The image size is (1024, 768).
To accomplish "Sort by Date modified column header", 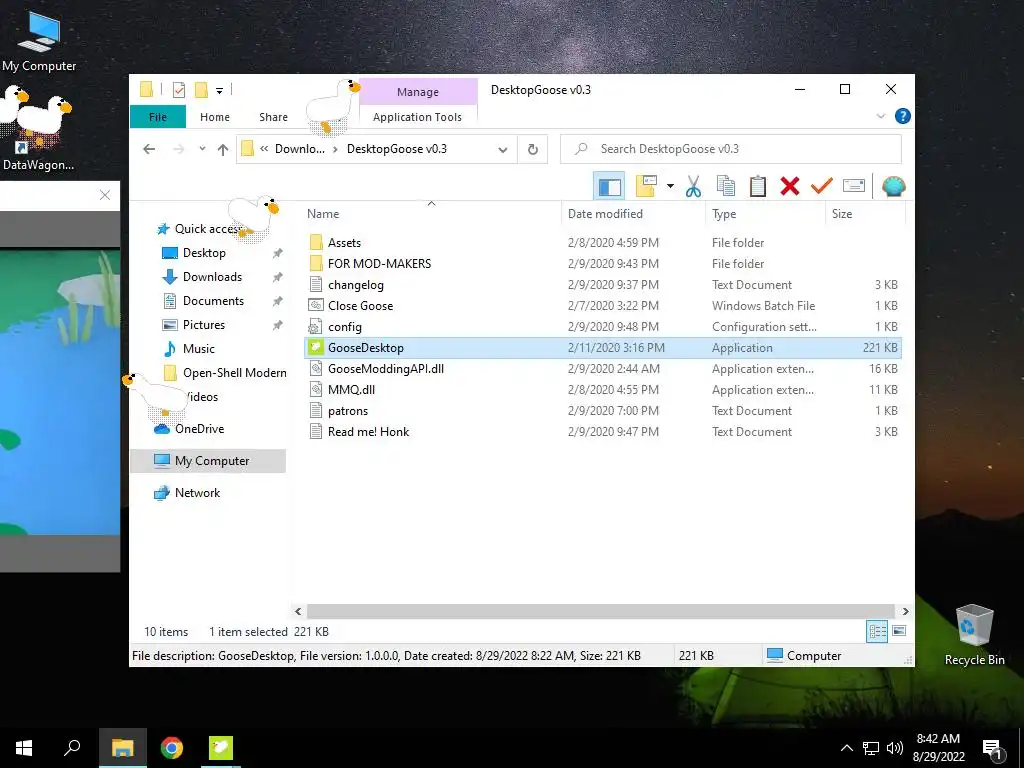I will click(633, 214).
